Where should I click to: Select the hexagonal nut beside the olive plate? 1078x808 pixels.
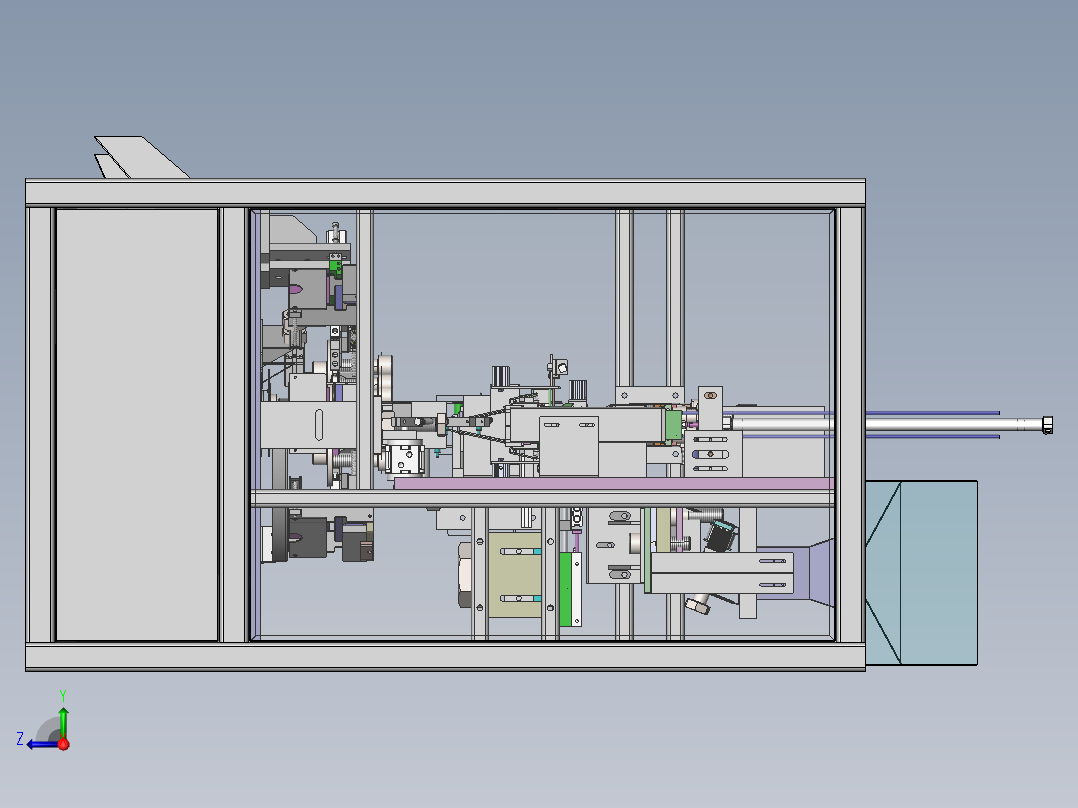click(x=465, y=574)
